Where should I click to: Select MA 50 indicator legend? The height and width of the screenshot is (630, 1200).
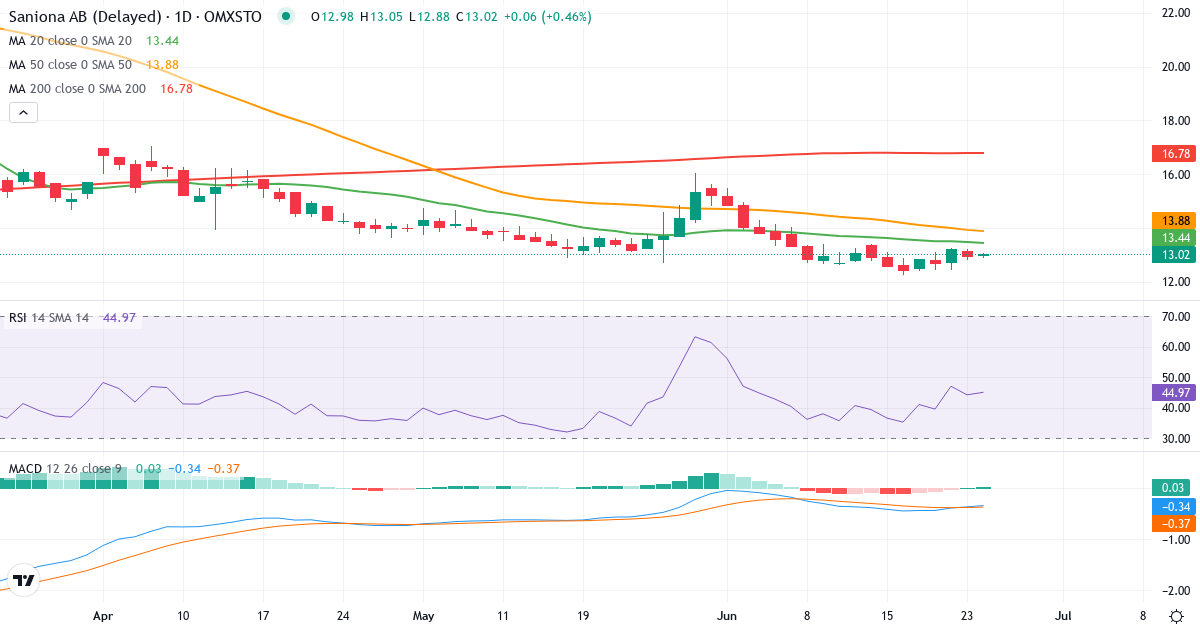click(70, 64)
